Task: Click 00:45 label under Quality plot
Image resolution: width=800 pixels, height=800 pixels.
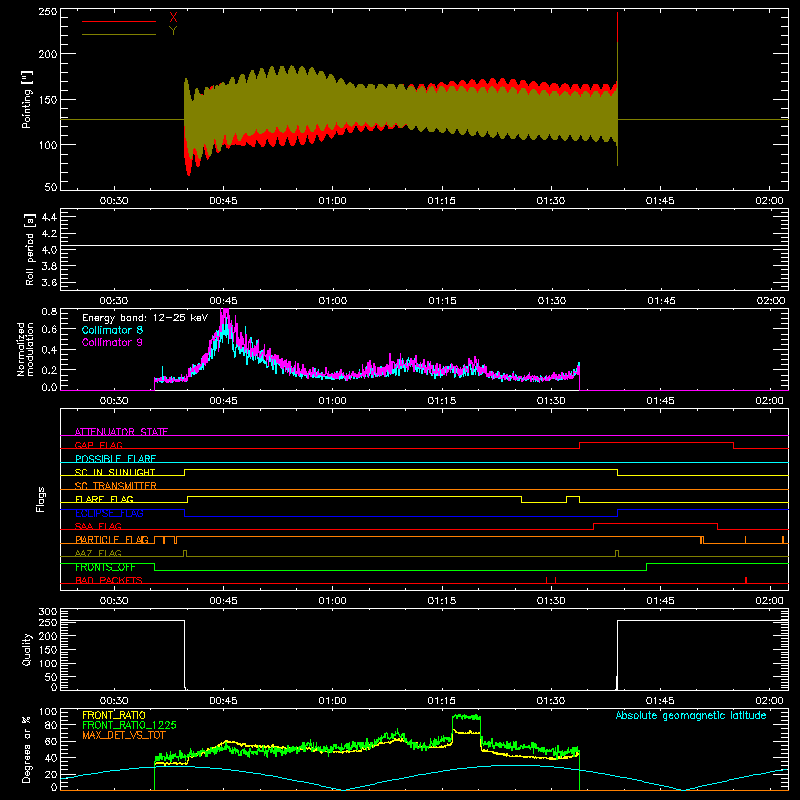Action: (223, 701)
